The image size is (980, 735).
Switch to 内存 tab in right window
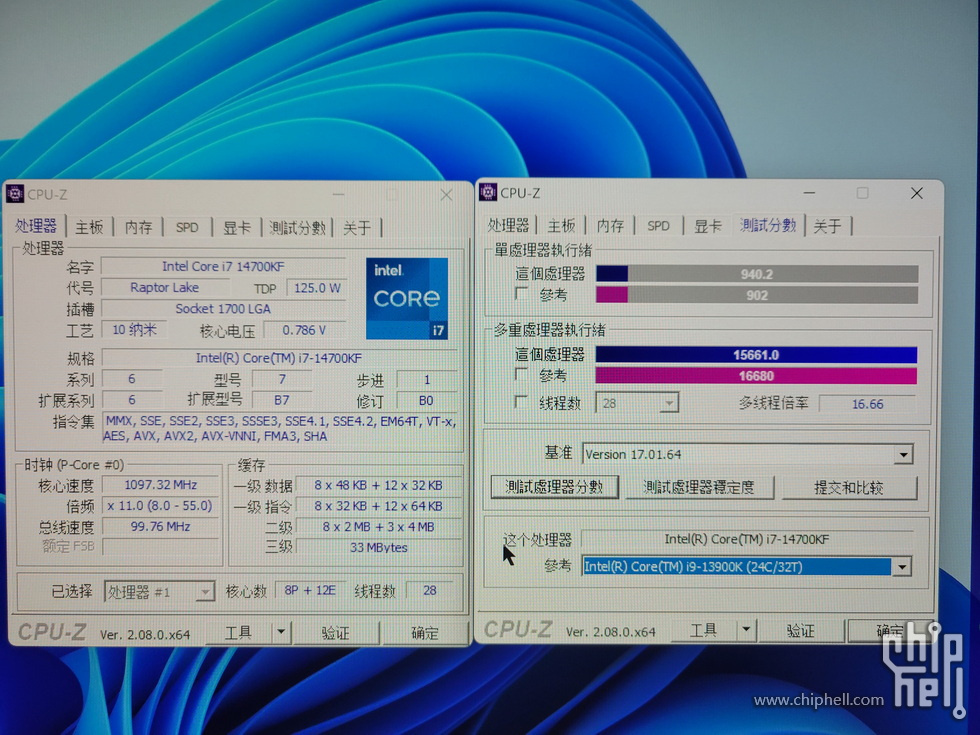pos(610,226)
